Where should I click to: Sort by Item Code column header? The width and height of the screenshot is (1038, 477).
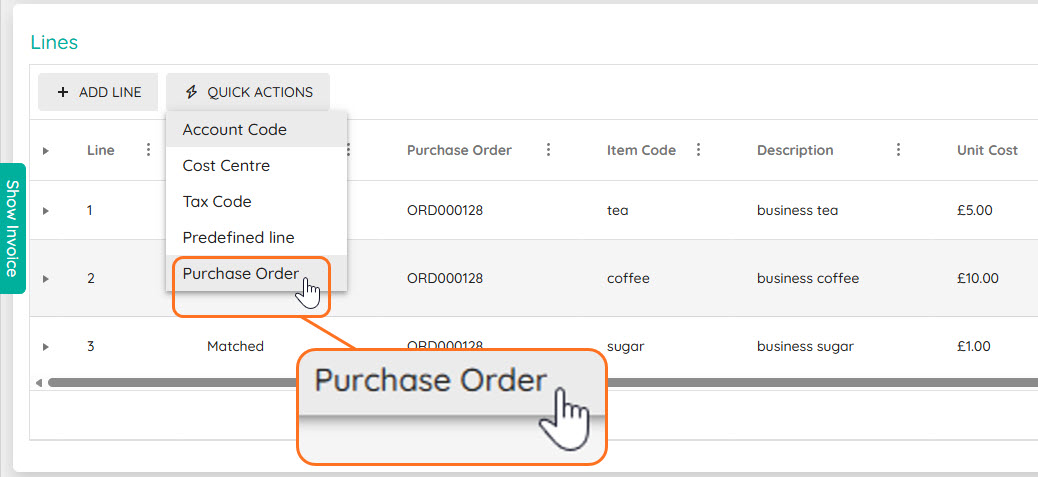[x=641, y=150]
